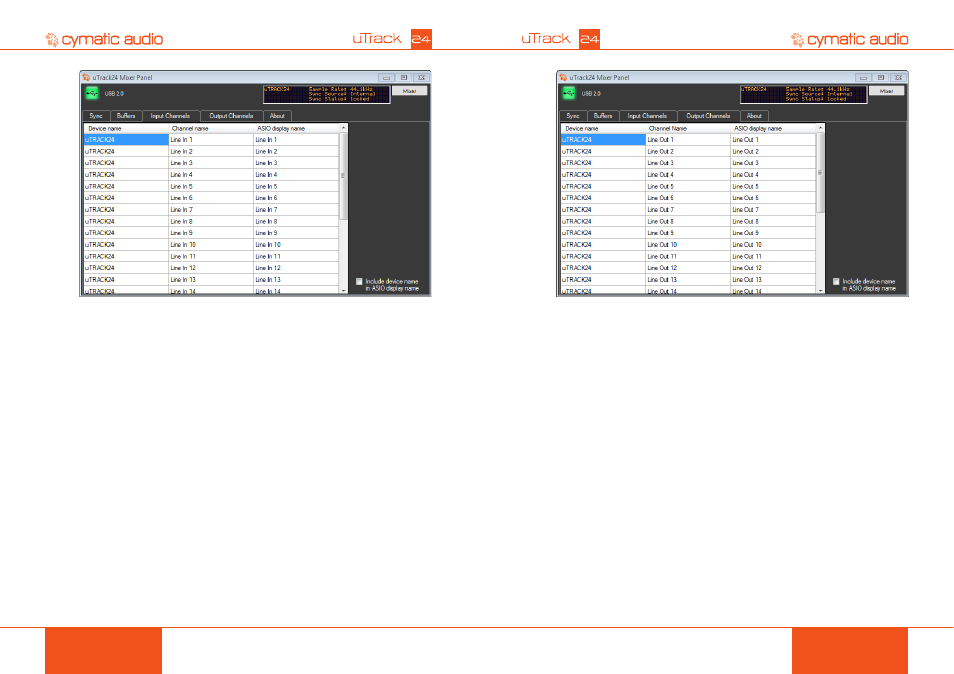The width and height of the screenshot is (954, 674).
Task: Click ASIO display name cell Line In 7
Action: (296, 209)
